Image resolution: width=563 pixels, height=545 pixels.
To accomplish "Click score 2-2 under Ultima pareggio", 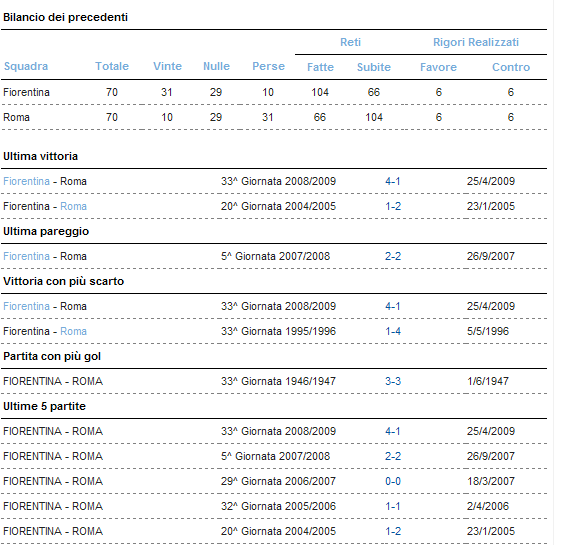I will 393,256.
